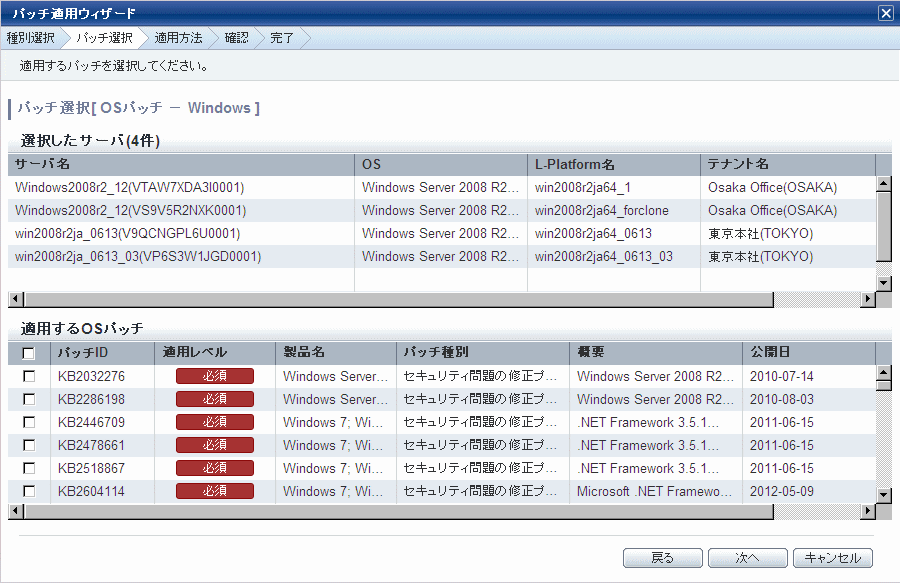Image resolution: width=900 pixels, height=583 pixels.
Task: Go to the 適用方法 wizard step
Action: coord(178,38)
